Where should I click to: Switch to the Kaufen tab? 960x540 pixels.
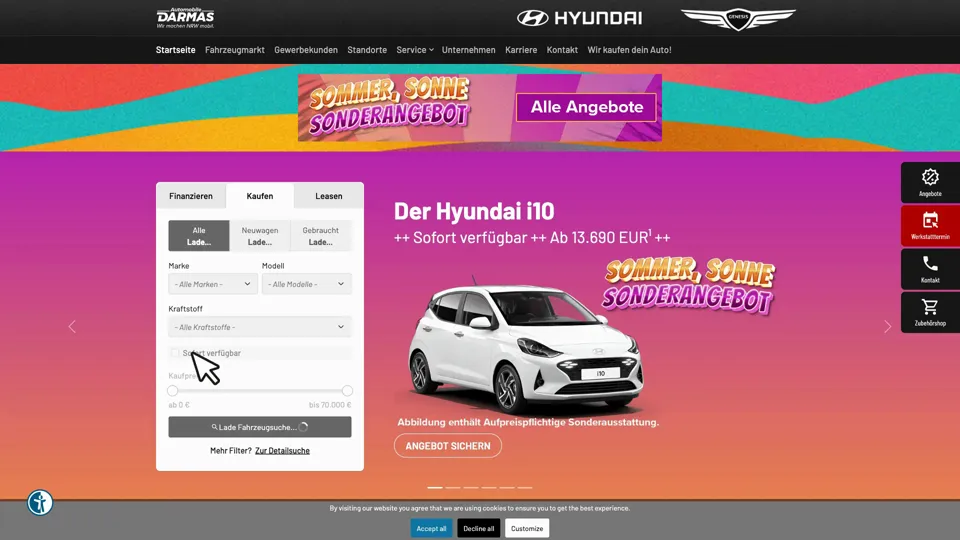coord(260,196)
